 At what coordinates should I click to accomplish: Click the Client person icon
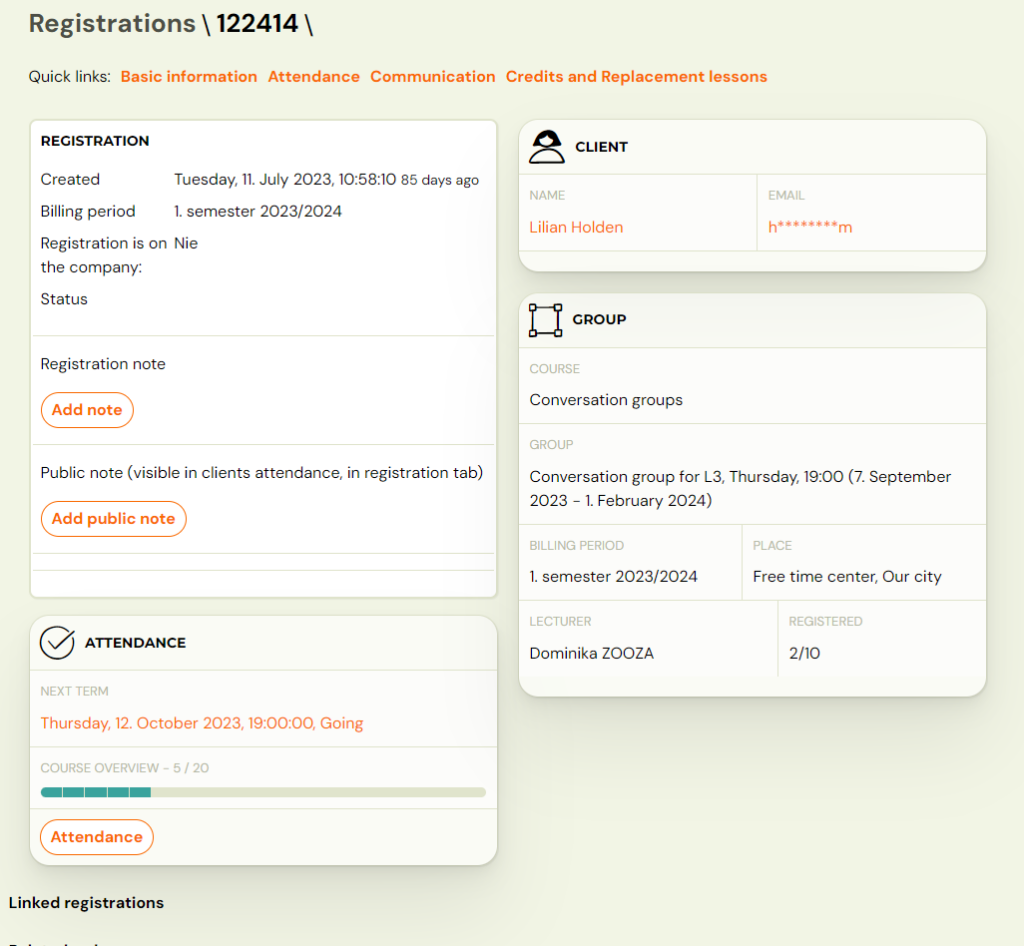click(x=546, y=146)
